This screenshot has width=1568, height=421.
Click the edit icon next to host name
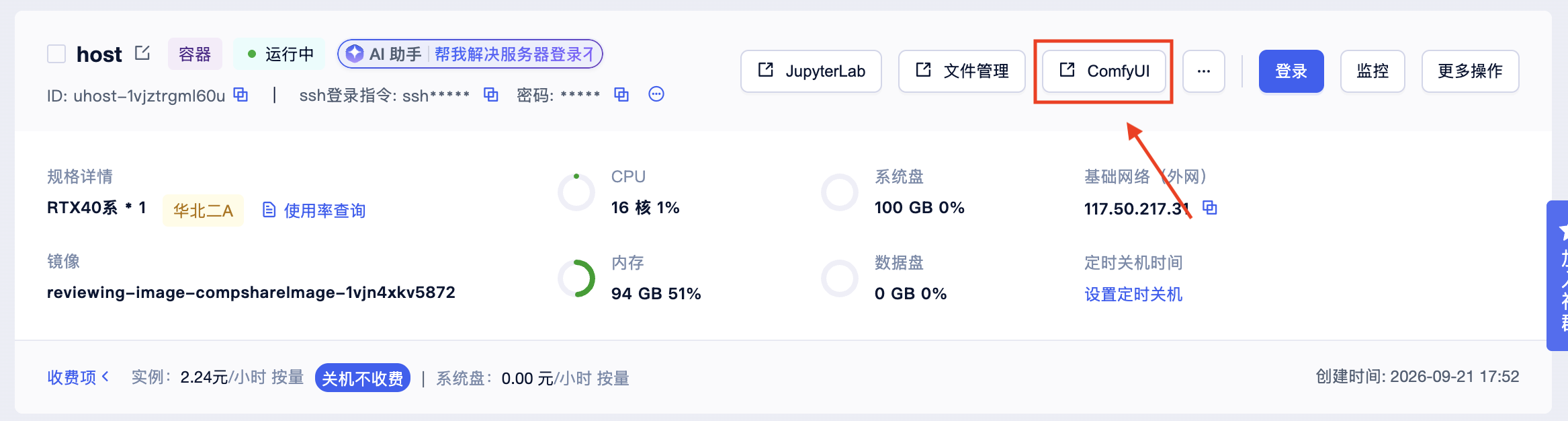142,52
